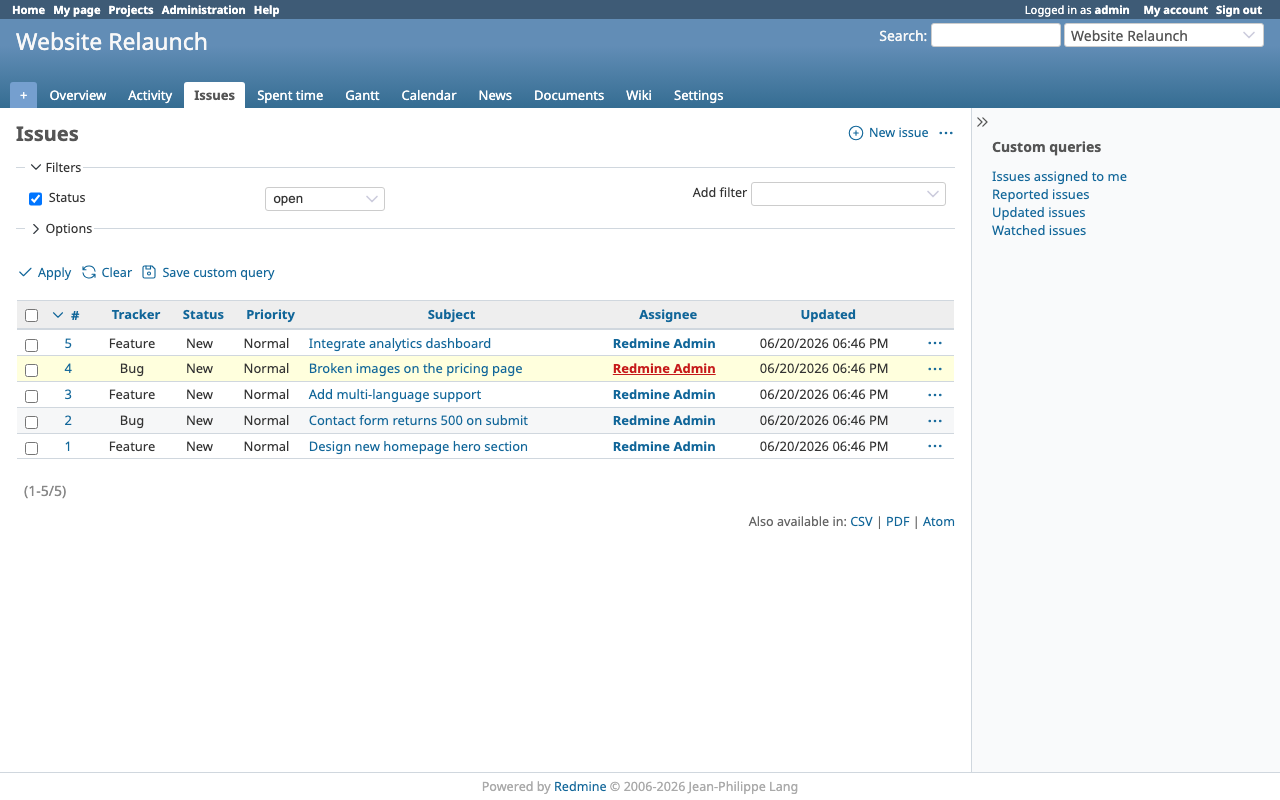Apply the current filters
Screen dimensions: 1280x800
45,273
